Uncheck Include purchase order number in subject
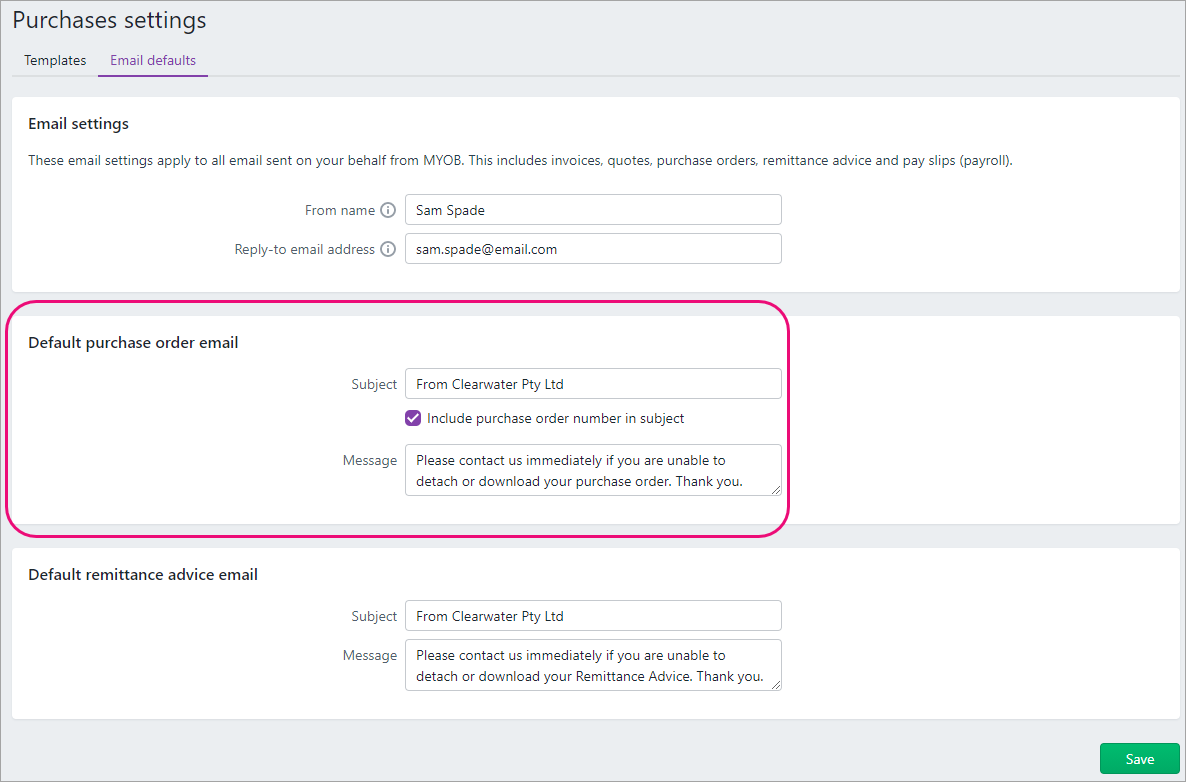Image resolution: width=1186 pixels, height=782 pixels. click(413, 418)
